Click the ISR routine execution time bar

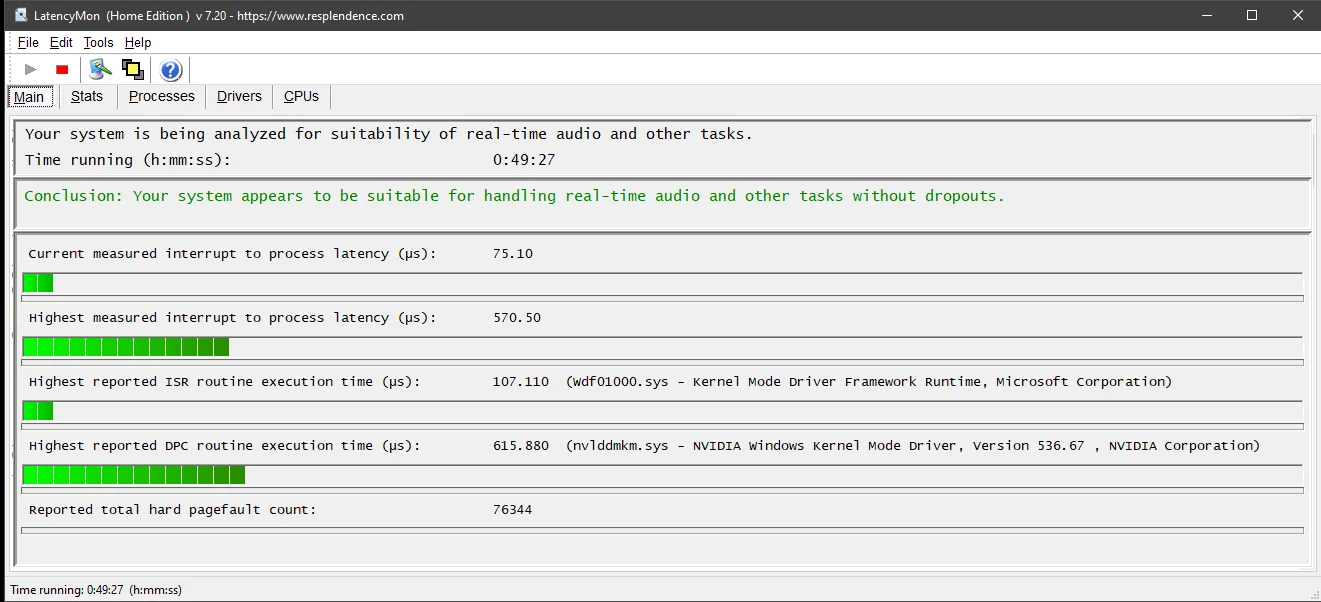(x=662, y=411)
